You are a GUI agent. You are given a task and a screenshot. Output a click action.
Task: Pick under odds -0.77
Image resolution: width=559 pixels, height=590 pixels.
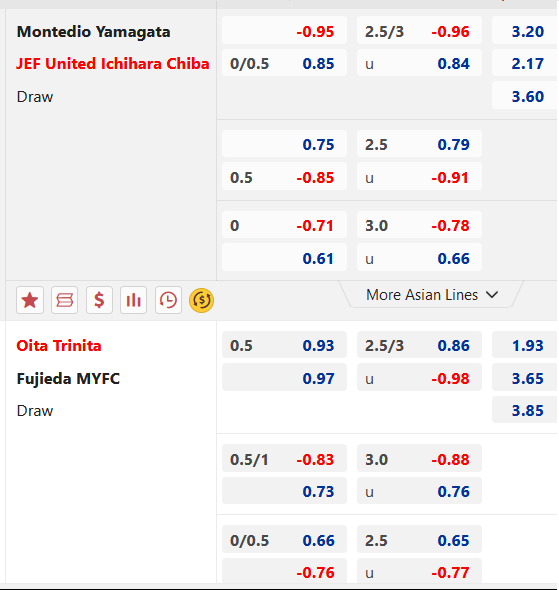coord(419,571)
